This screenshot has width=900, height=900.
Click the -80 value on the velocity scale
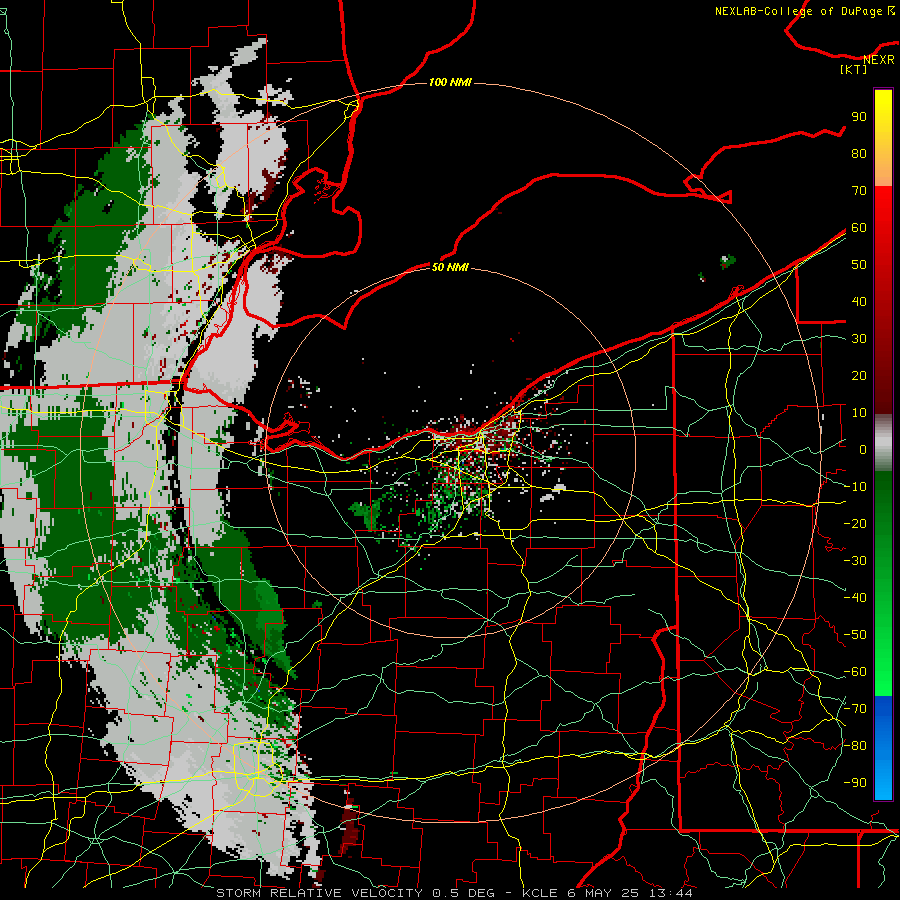855,746
